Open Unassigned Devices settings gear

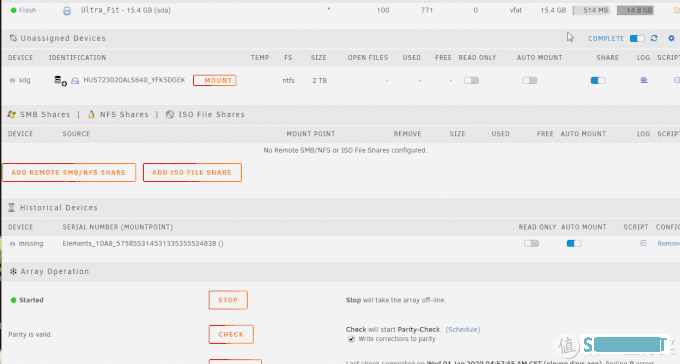click(x=671, y=39)
